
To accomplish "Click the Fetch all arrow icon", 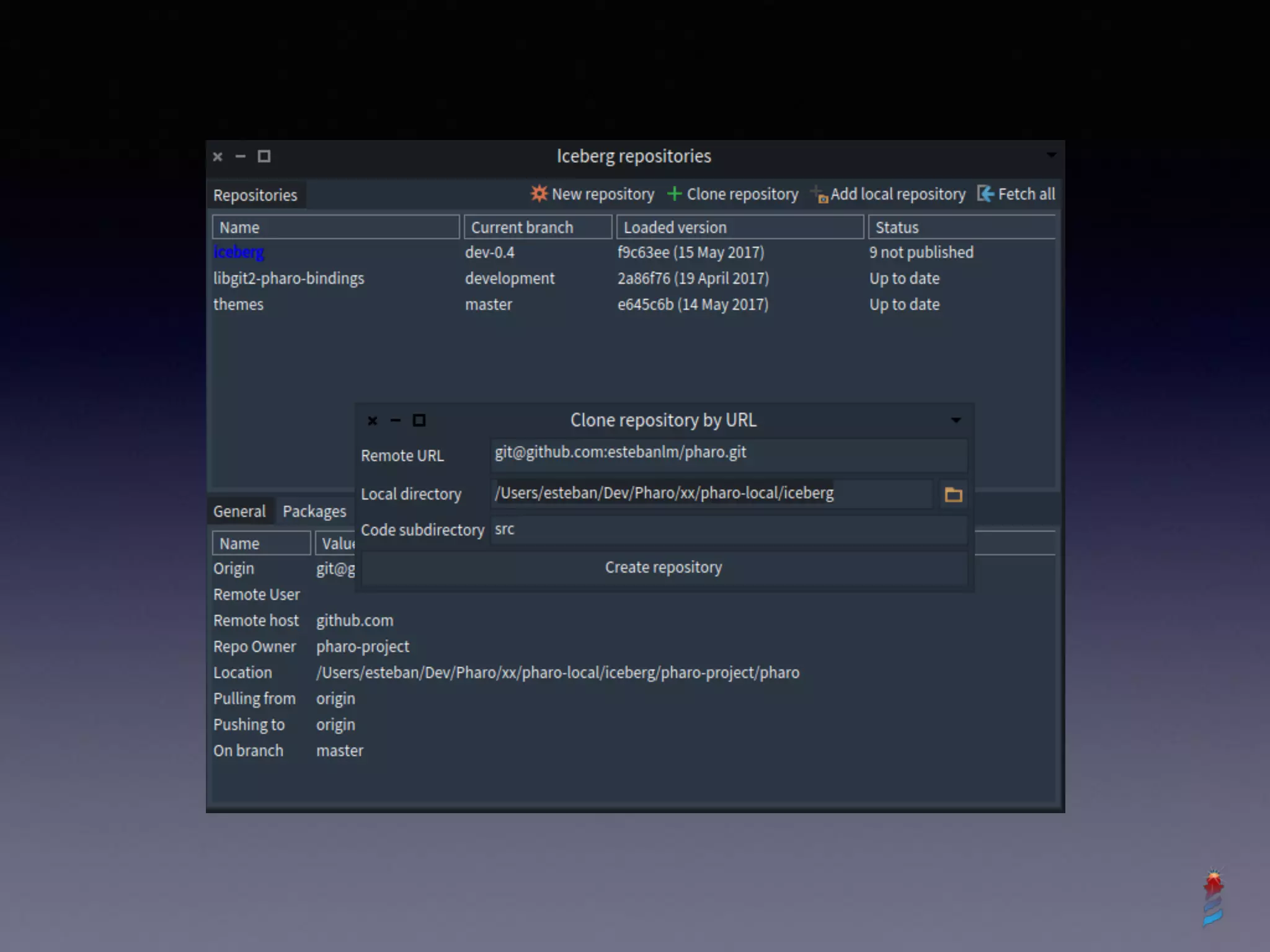I will (x=985, y=194).
